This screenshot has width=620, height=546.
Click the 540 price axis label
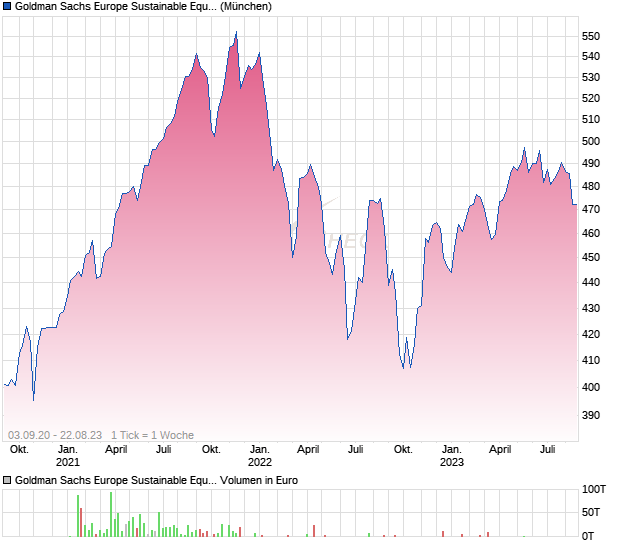pyautogui.click(x=591, y=57)
